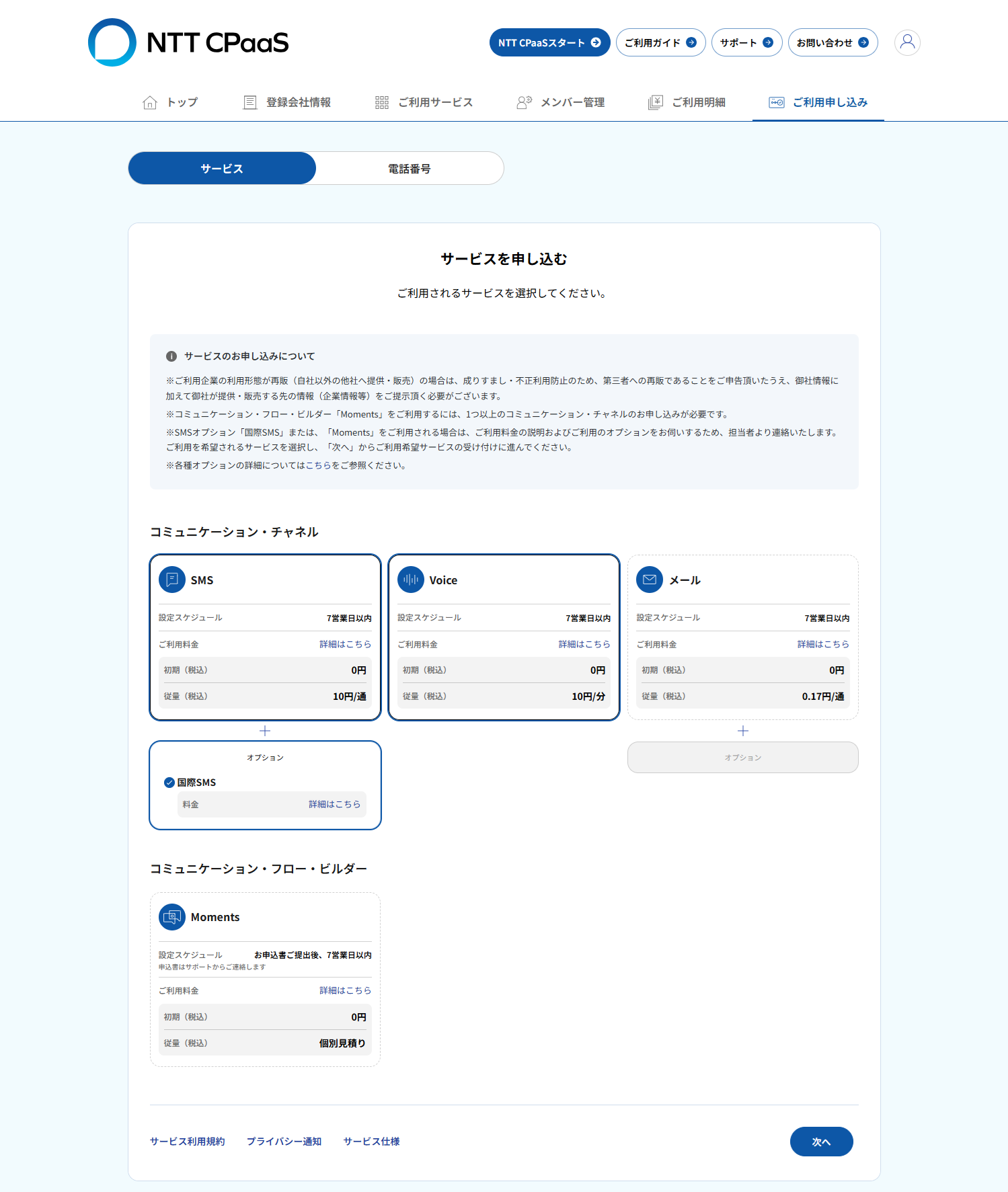Click the application icon beside ご利用申し込み

(x=777, y=102)
